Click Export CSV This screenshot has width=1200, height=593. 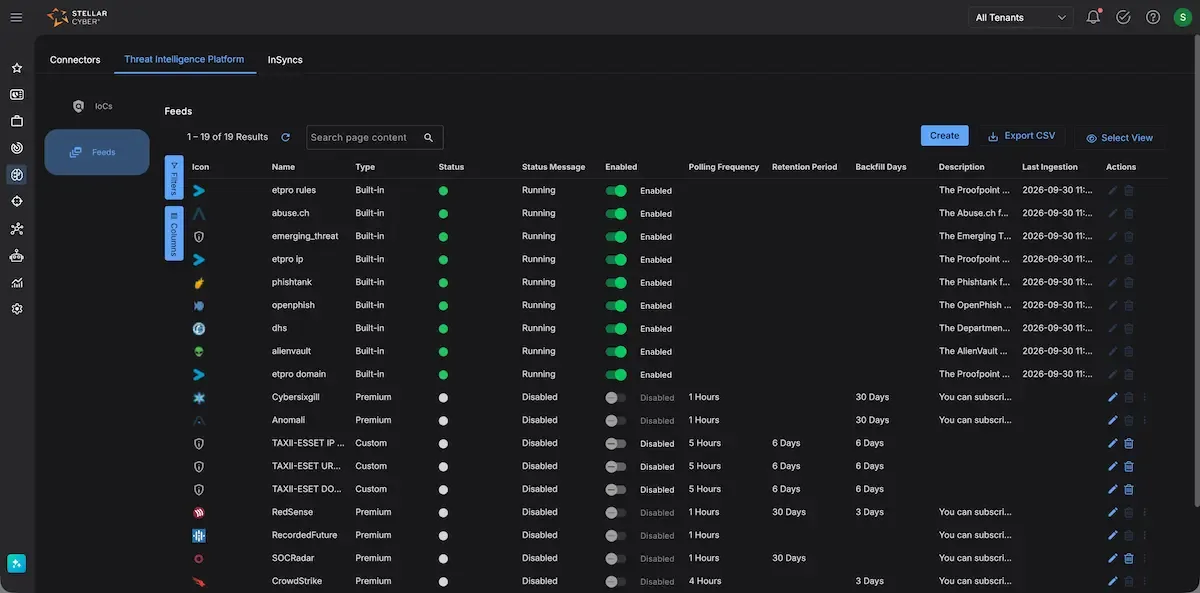tap(1021, 136)
